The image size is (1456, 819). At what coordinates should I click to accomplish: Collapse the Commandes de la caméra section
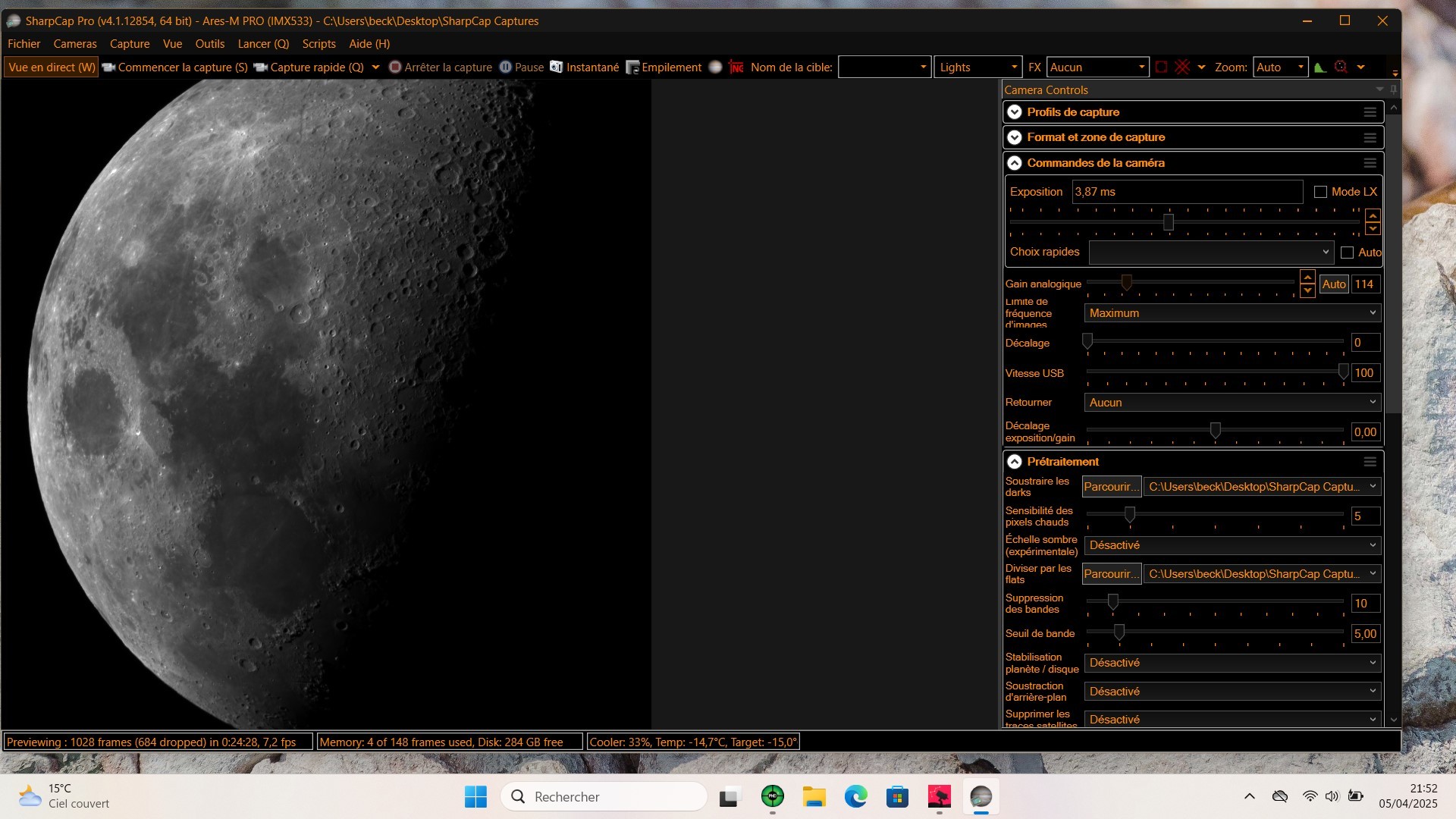tap(1015, 163)
